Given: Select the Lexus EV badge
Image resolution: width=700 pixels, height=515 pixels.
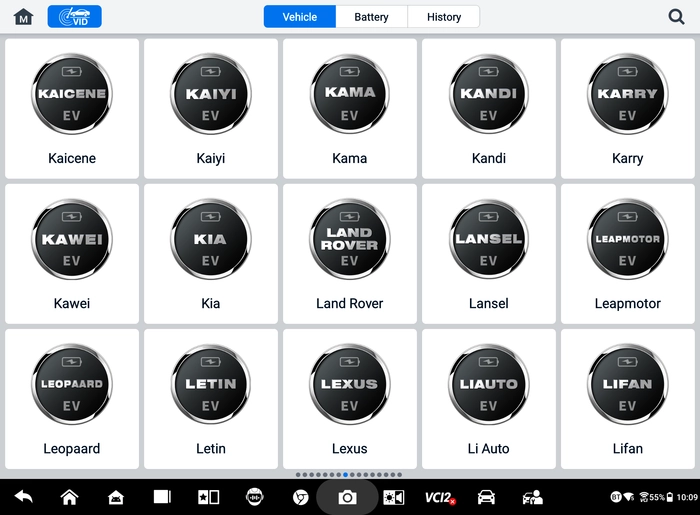Looking at the screenshot, I should click(x=350, y=384).
